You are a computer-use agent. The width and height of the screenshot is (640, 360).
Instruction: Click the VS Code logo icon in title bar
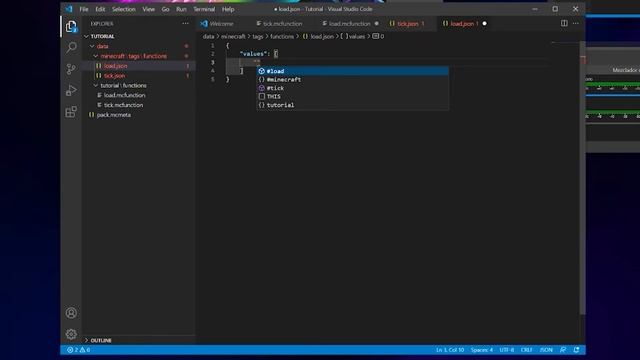(x=69, y=9)
